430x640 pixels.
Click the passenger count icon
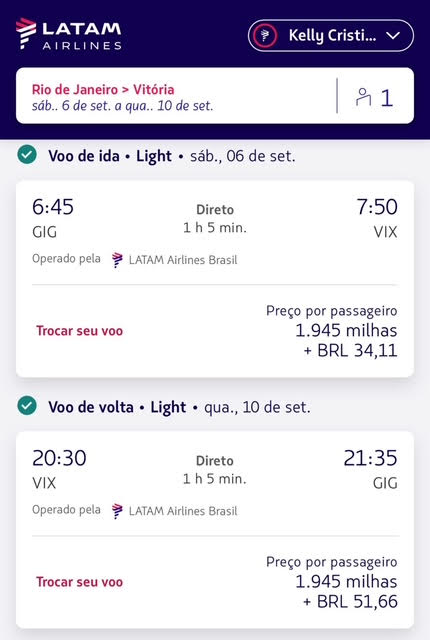point(363,97)
